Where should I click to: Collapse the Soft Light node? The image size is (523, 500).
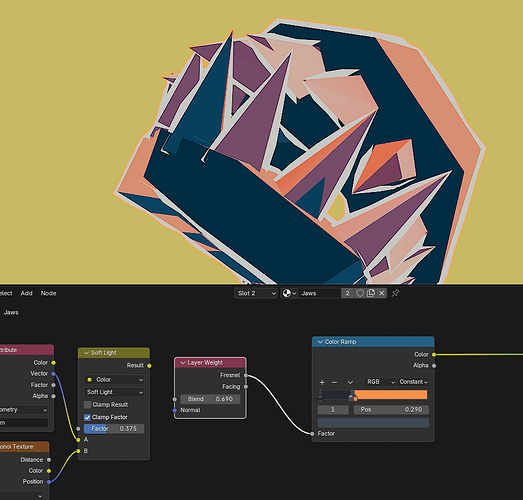click(86, 353)
